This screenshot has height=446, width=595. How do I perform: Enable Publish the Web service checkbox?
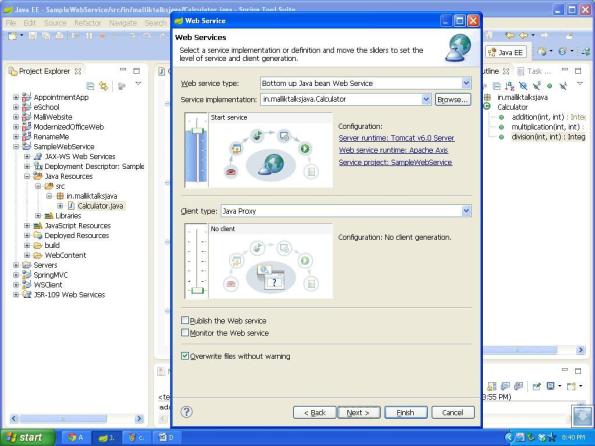185,320
